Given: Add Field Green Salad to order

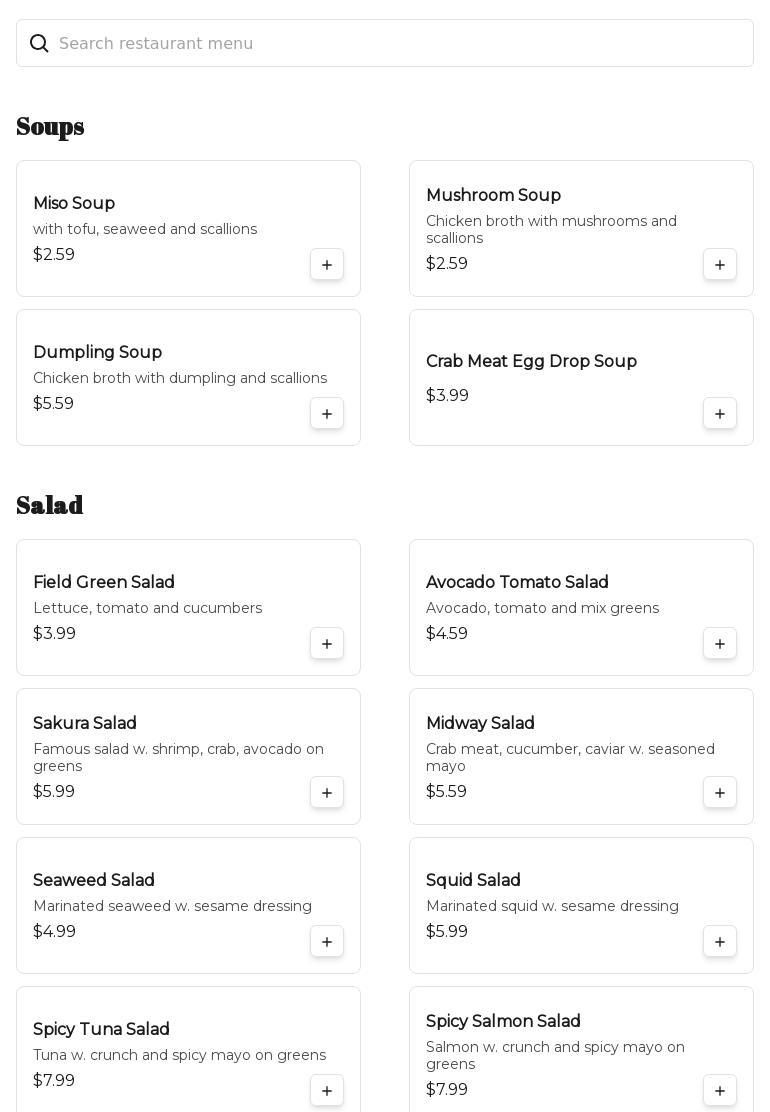Looking at the screenshot, I should [x=327, y=644].
